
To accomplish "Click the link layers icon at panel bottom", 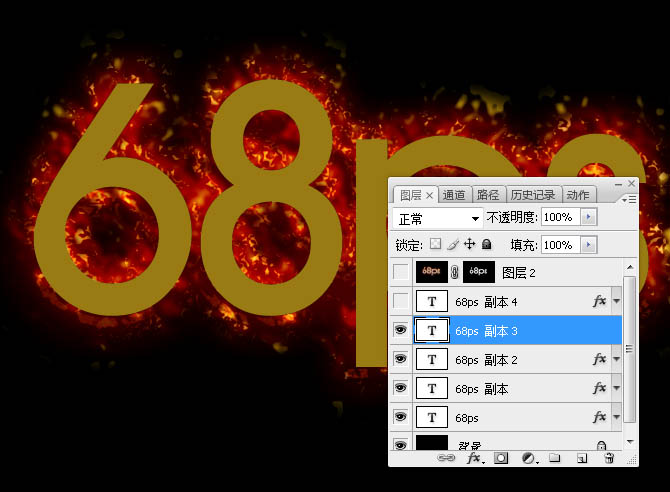I will pyautogui.click(x=446, y=458).
